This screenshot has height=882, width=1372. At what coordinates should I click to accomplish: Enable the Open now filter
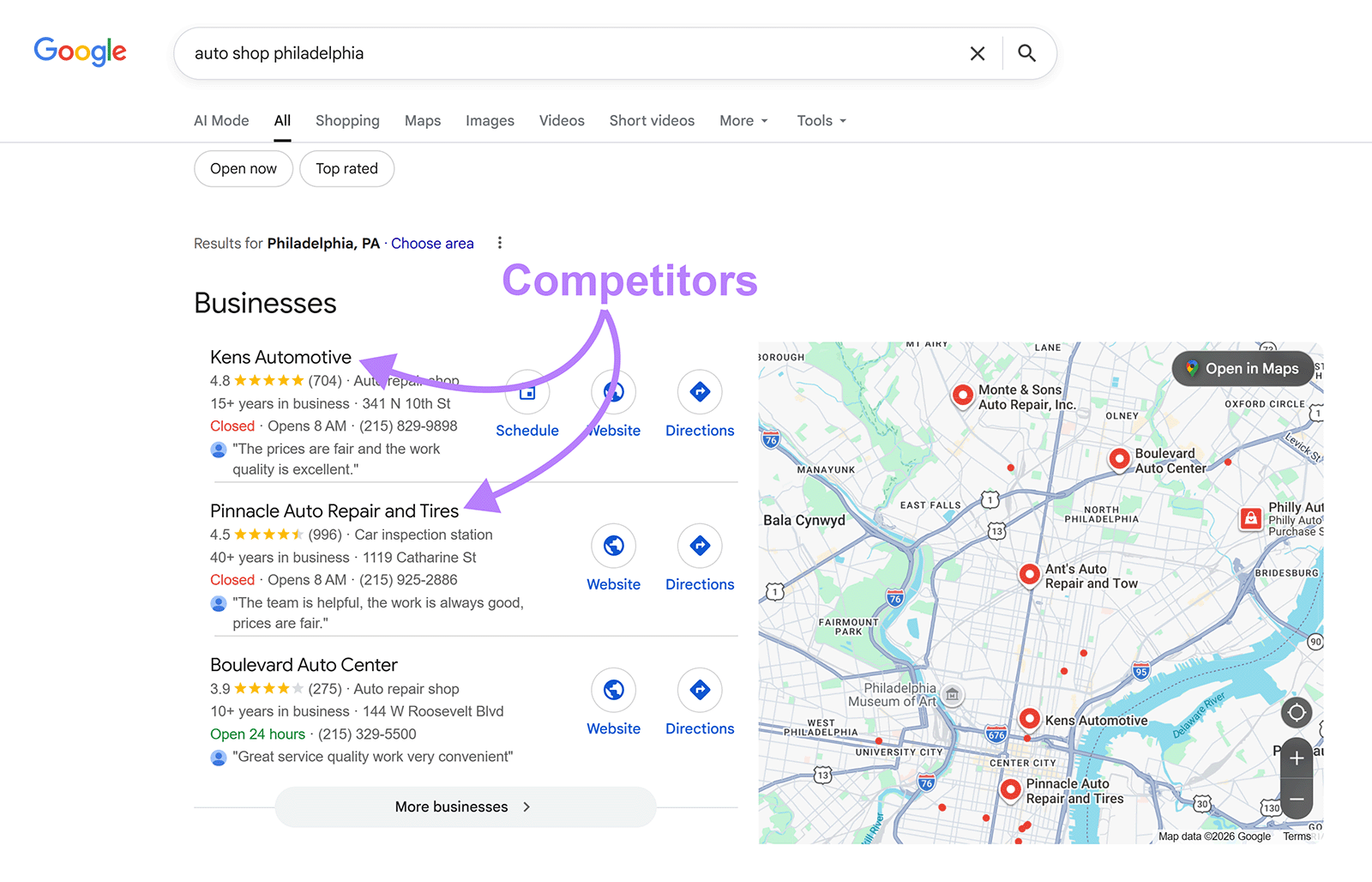(x=243, y=168)
